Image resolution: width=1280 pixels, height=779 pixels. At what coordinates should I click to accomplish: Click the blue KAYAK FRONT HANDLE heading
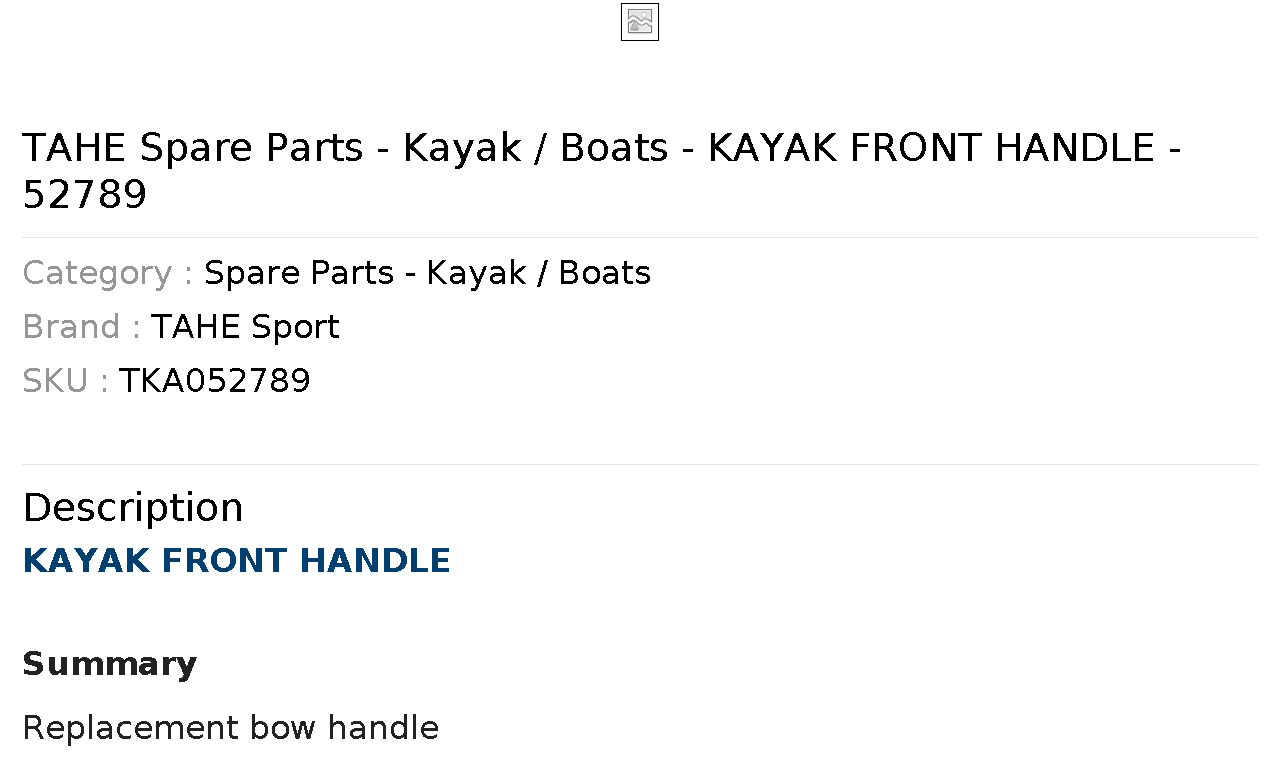coord(236,561)
